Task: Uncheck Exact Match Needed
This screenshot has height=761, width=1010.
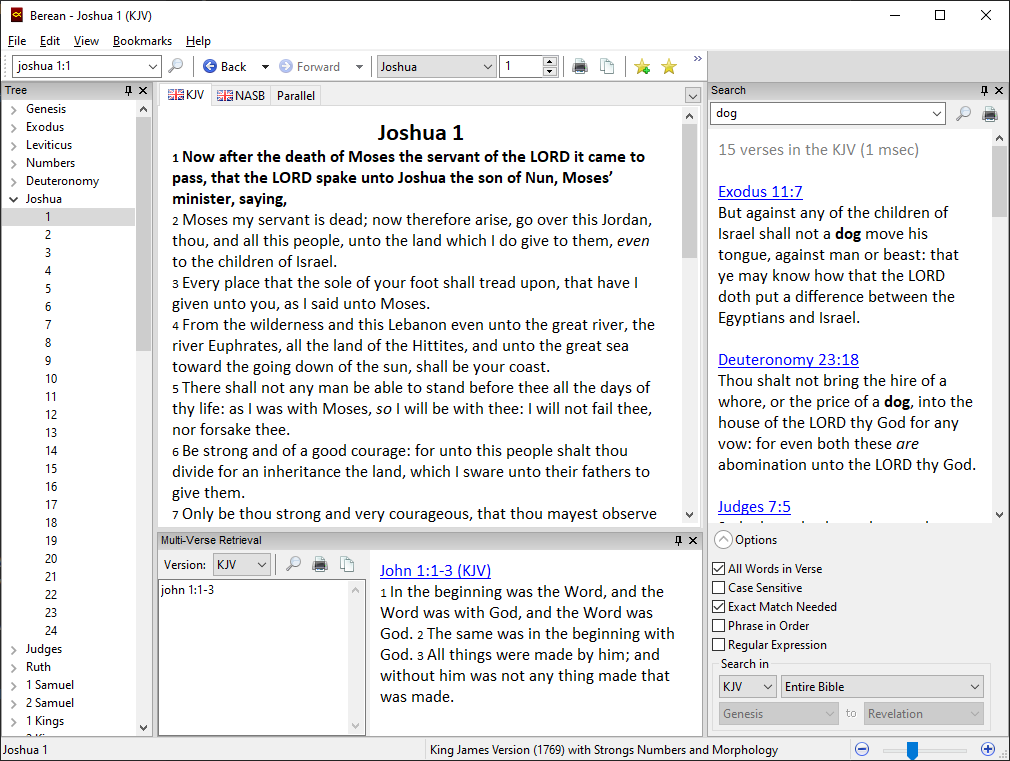Action: (719, 607)
